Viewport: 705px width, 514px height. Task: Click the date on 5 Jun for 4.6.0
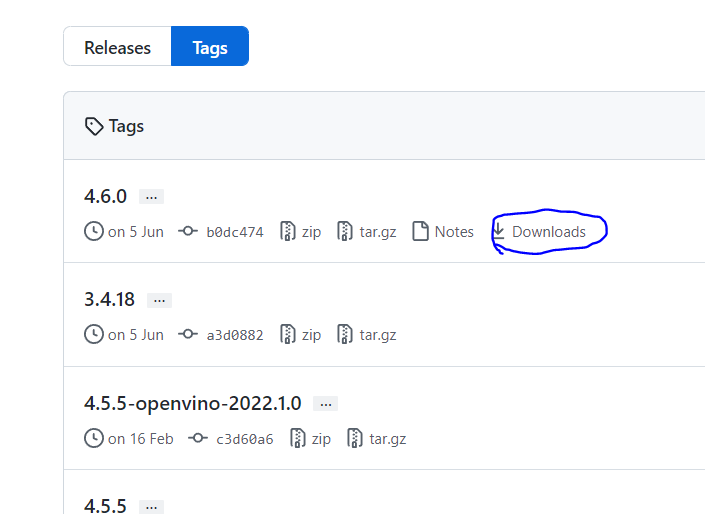(135, 232)
